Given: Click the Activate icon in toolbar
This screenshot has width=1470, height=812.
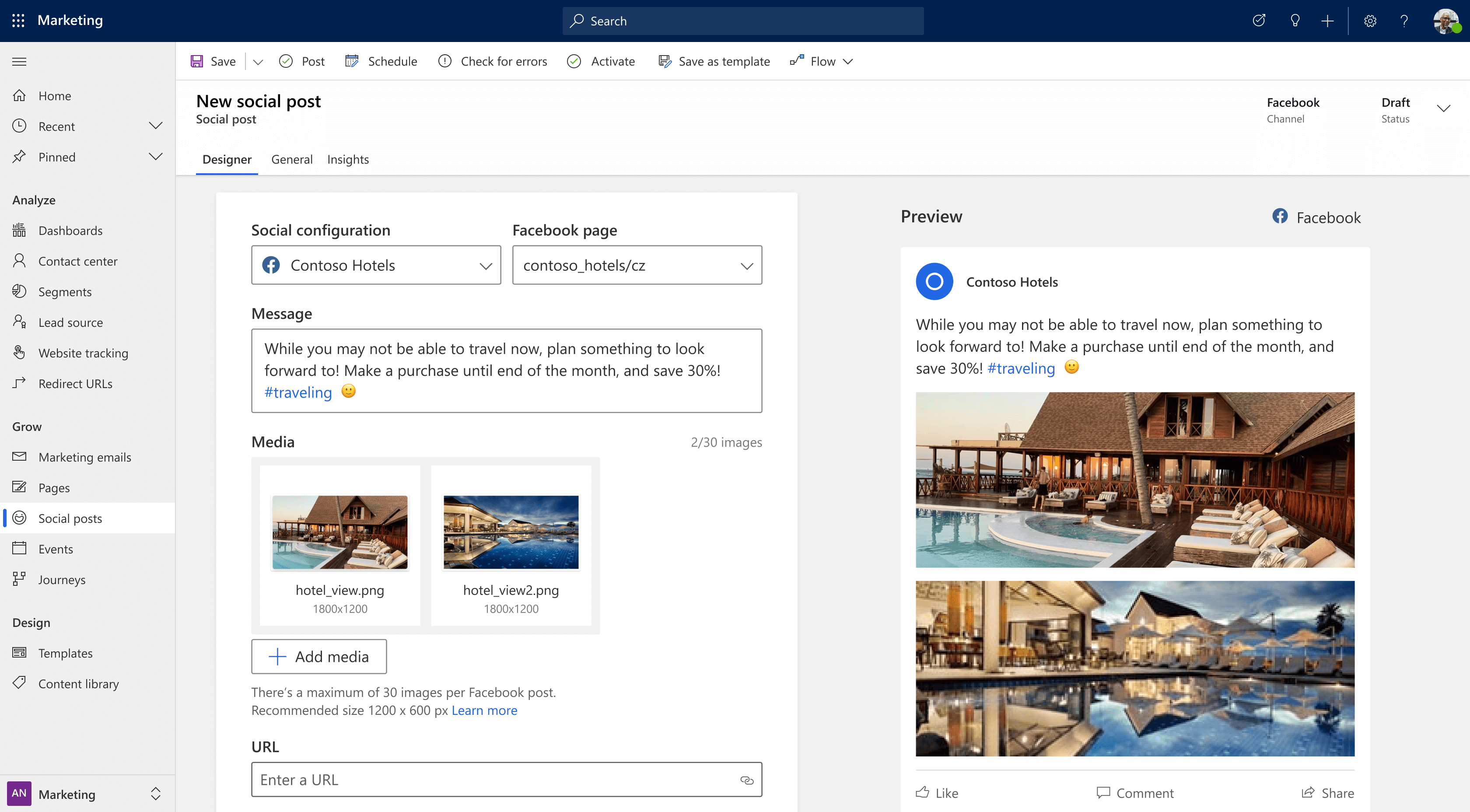Looking at the screenshot, I should [575, 61].
